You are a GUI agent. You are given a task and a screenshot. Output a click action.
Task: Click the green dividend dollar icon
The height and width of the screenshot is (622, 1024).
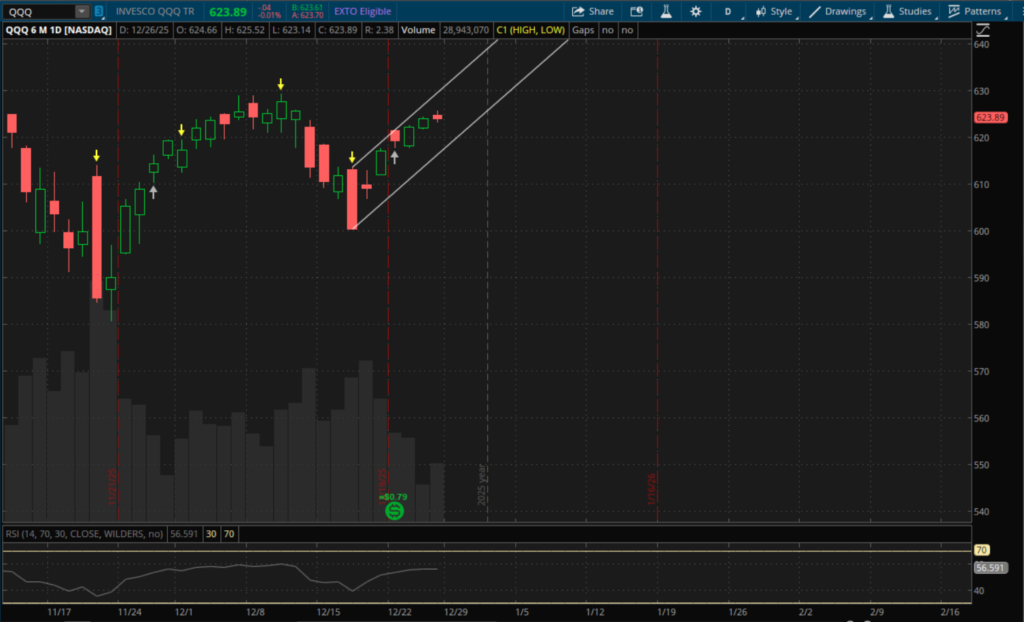tap(394, 511)
